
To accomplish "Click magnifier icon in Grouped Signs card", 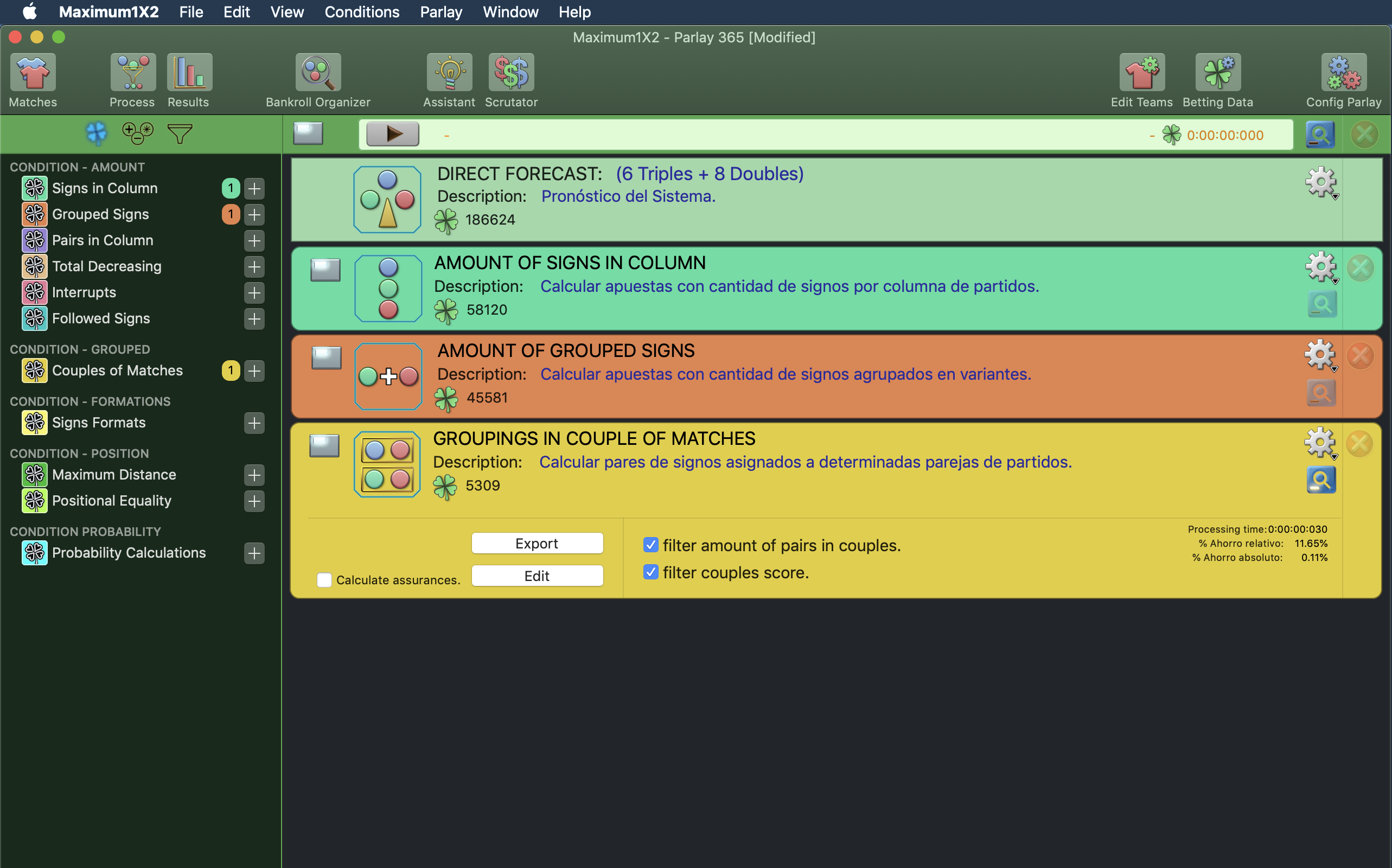I will 1321,393.
